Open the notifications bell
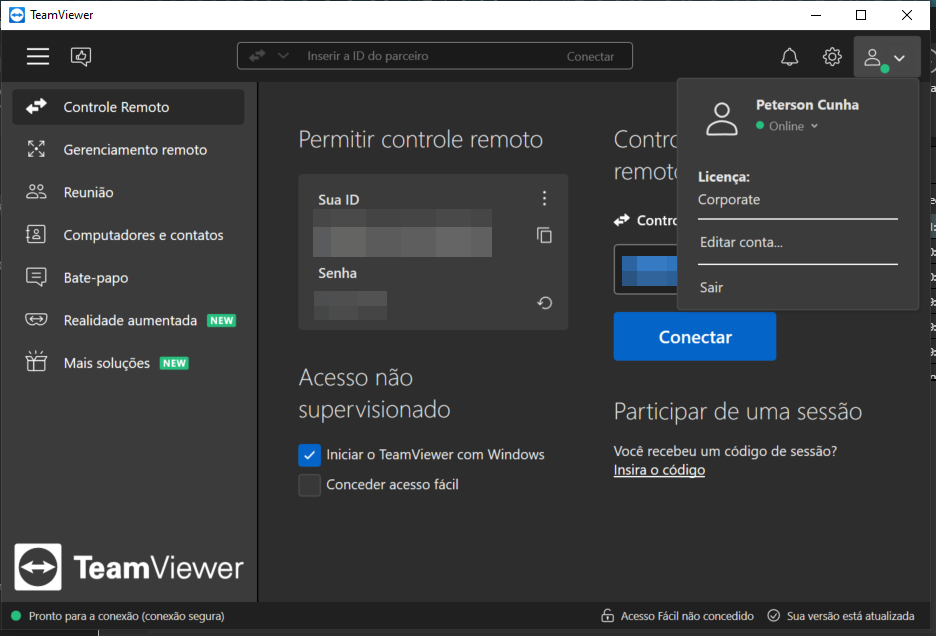 click(789, 57)
